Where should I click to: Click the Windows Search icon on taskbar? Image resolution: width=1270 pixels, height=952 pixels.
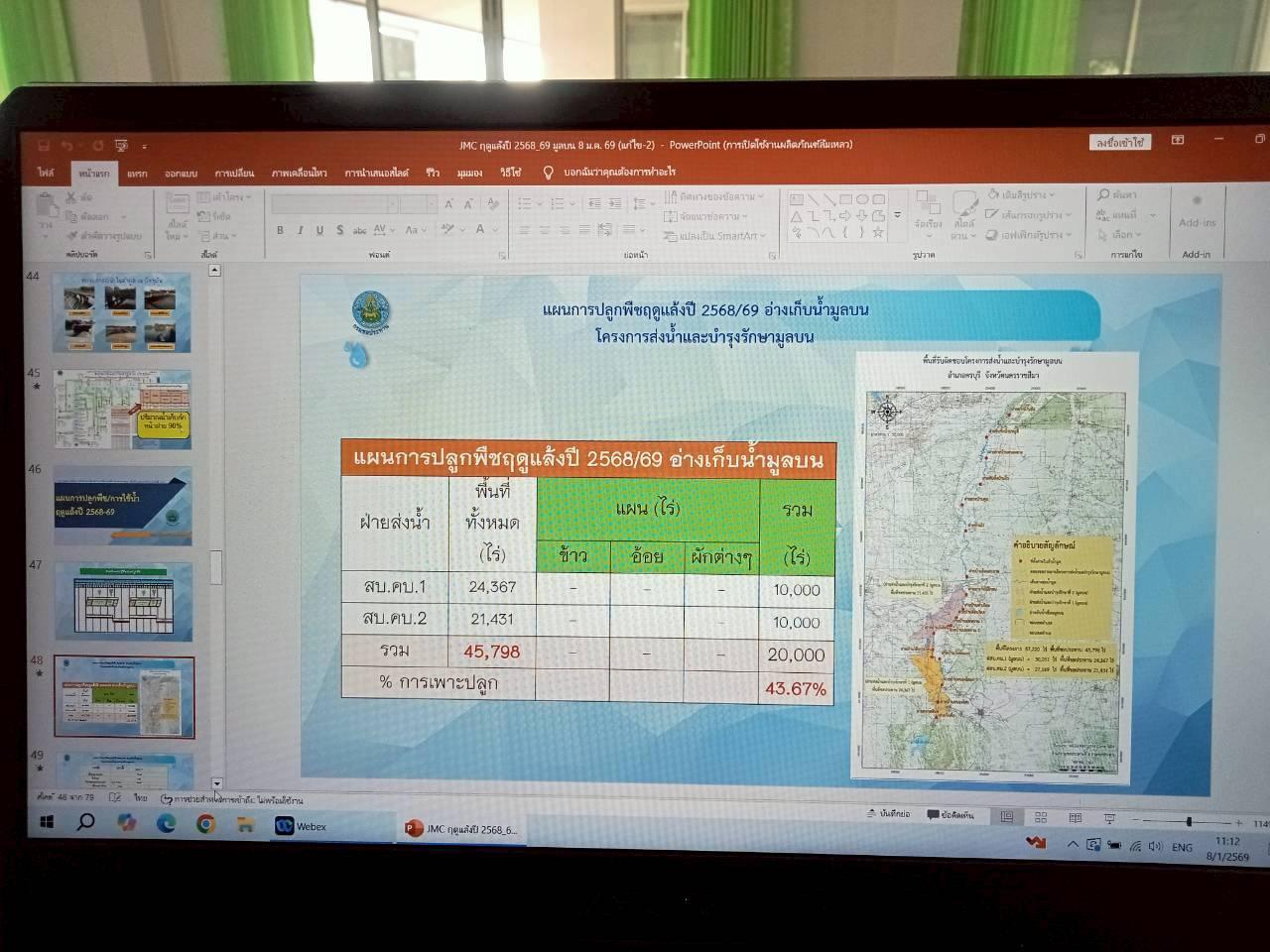click(x=85, y=822)
